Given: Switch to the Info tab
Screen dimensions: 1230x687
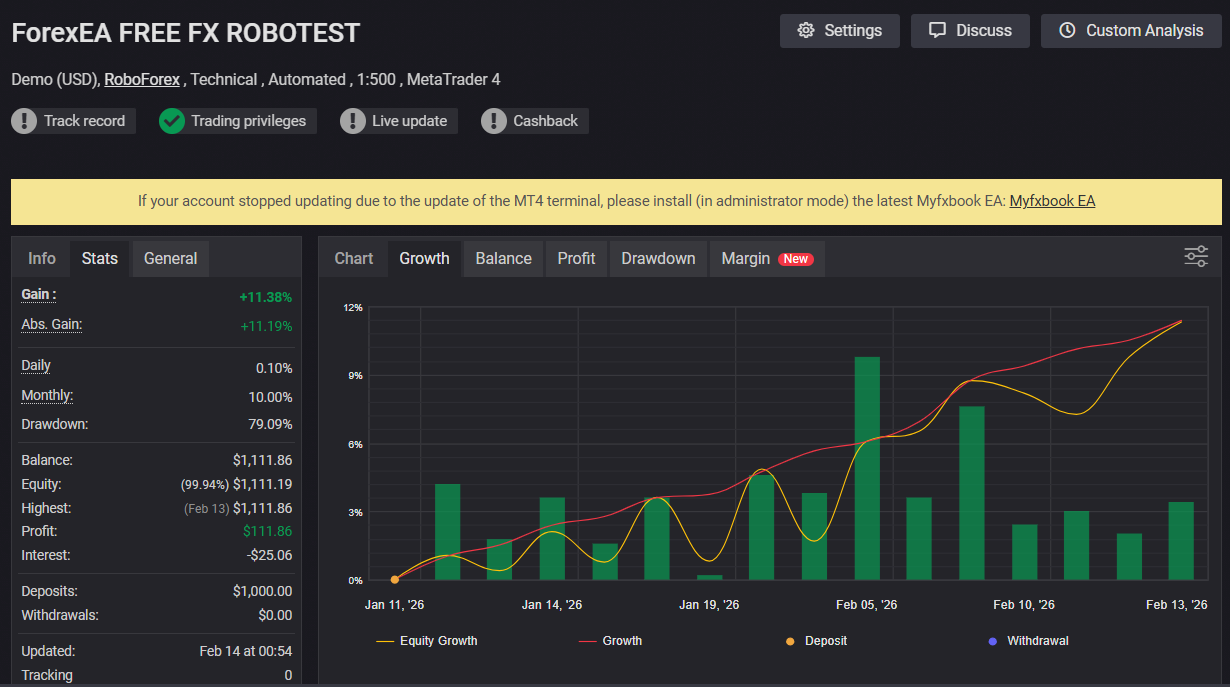Looking at the screenshot, I should coord(42,258).
